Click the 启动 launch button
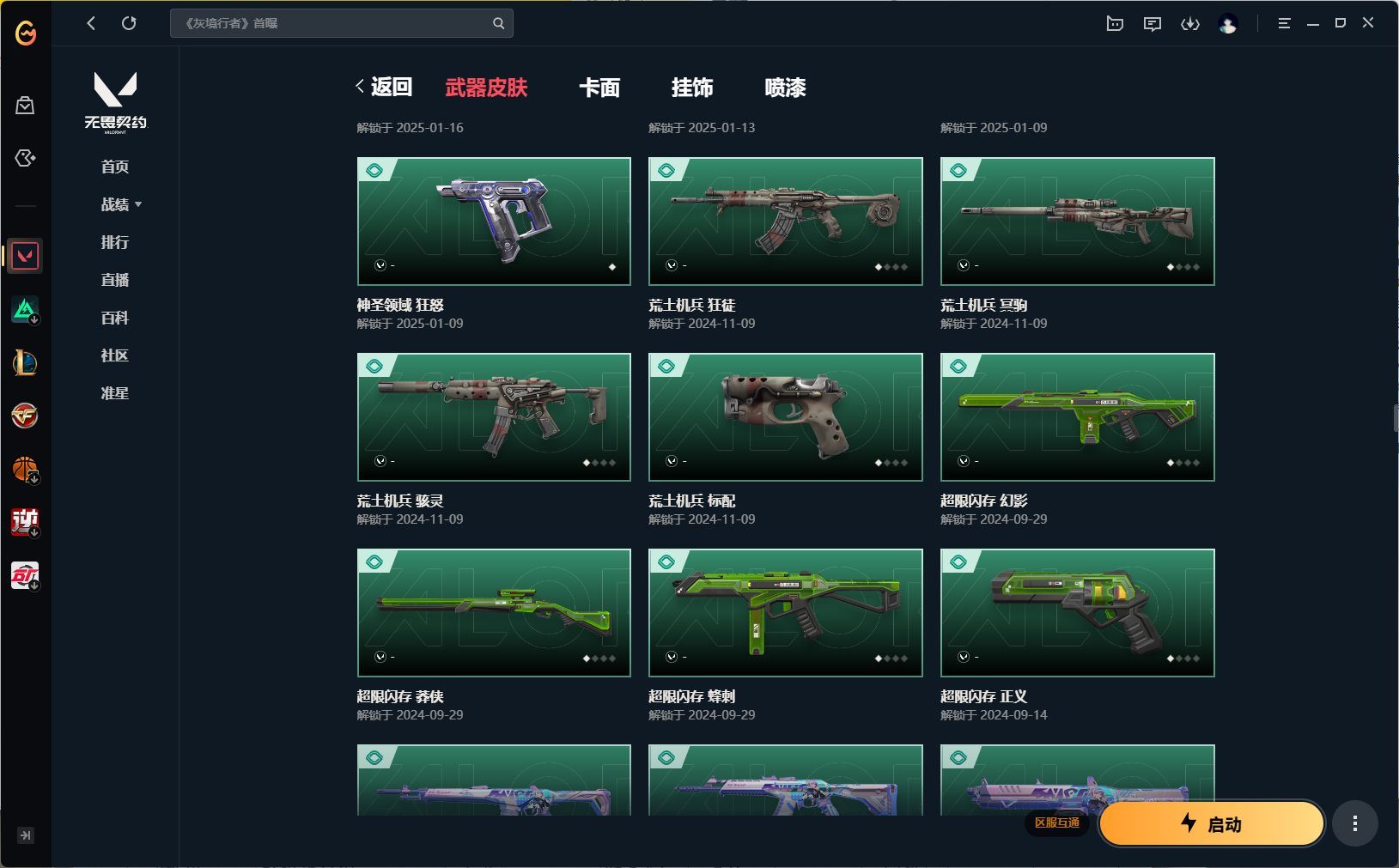The width and height of the screenshot is (1399, 868). click(1212, 823)
